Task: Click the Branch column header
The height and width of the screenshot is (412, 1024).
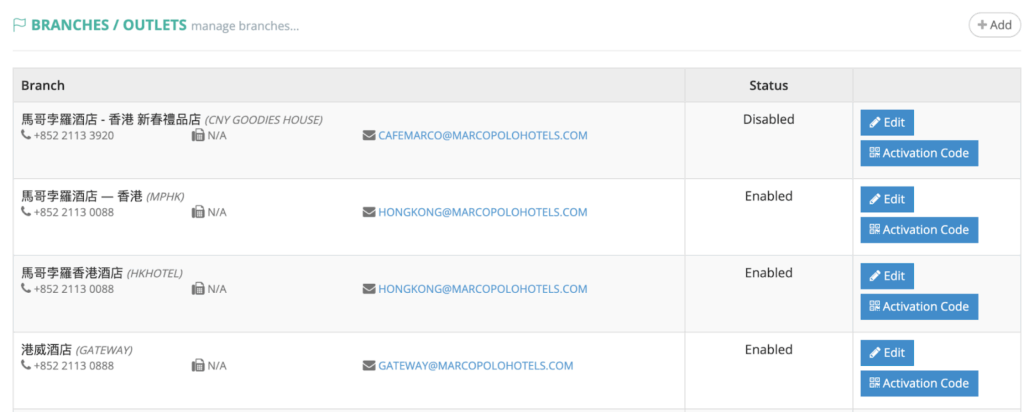Action: [x=43, y=85]
